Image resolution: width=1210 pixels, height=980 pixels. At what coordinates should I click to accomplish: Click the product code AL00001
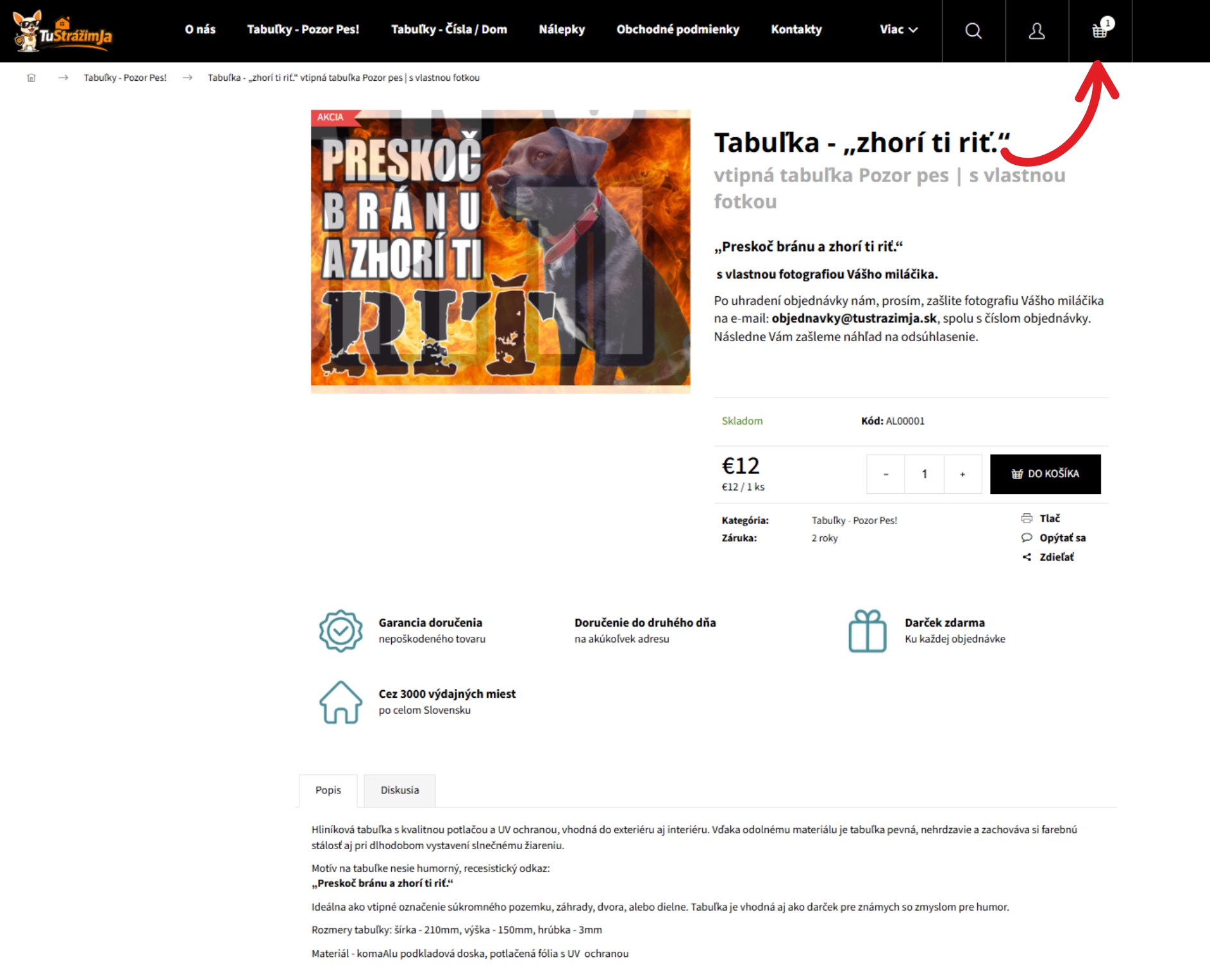[905, 421]
